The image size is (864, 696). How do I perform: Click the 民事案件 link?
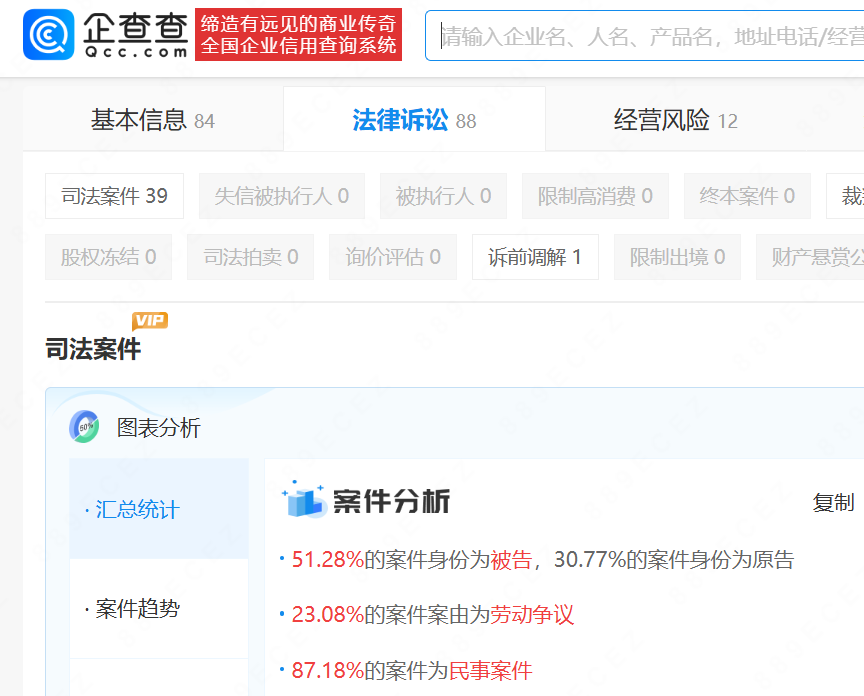pyautogui.click(x=490, y=670)
